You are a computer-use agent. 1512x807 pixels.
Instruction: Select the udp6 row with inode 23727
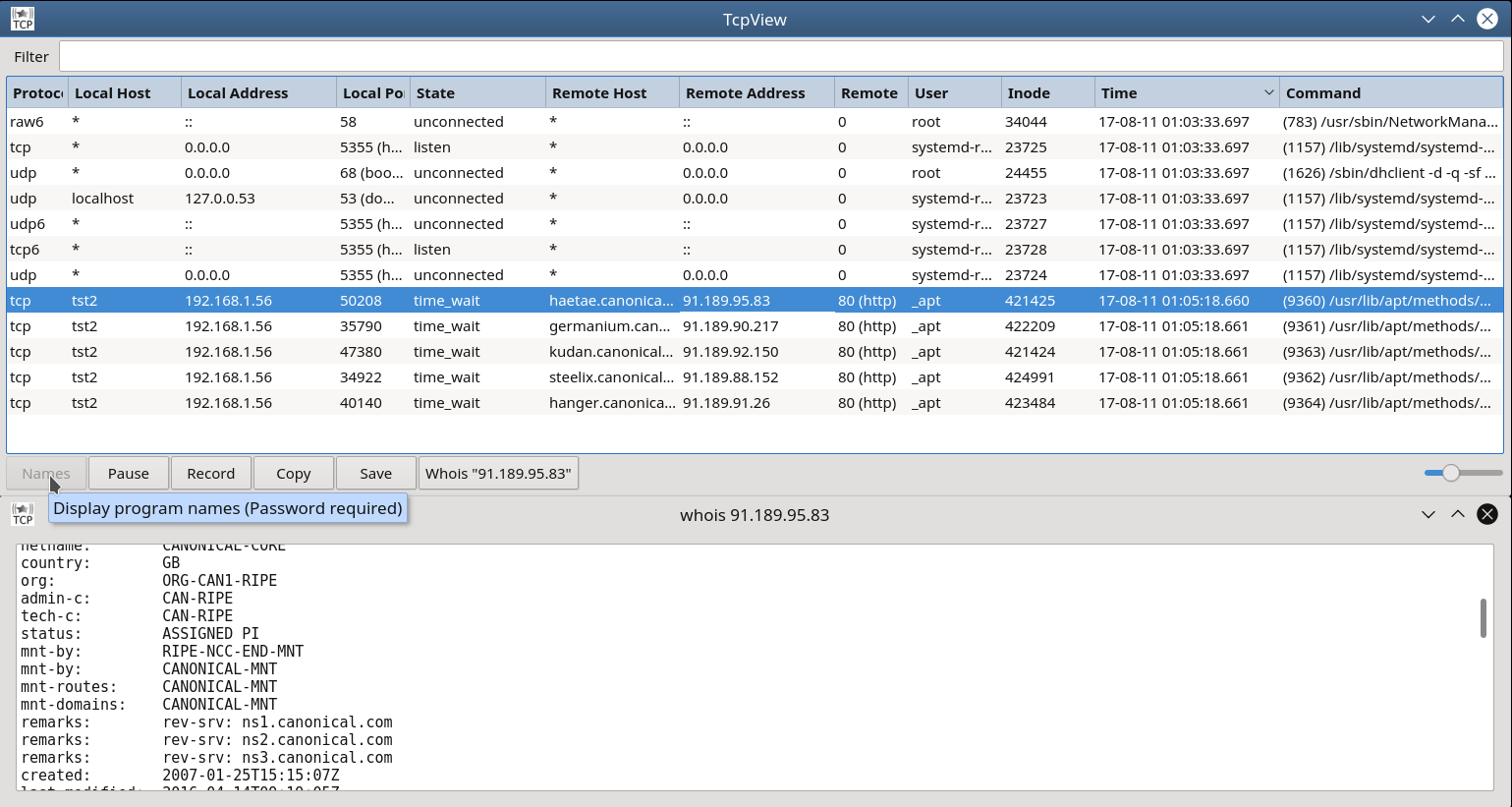[755, 224]
